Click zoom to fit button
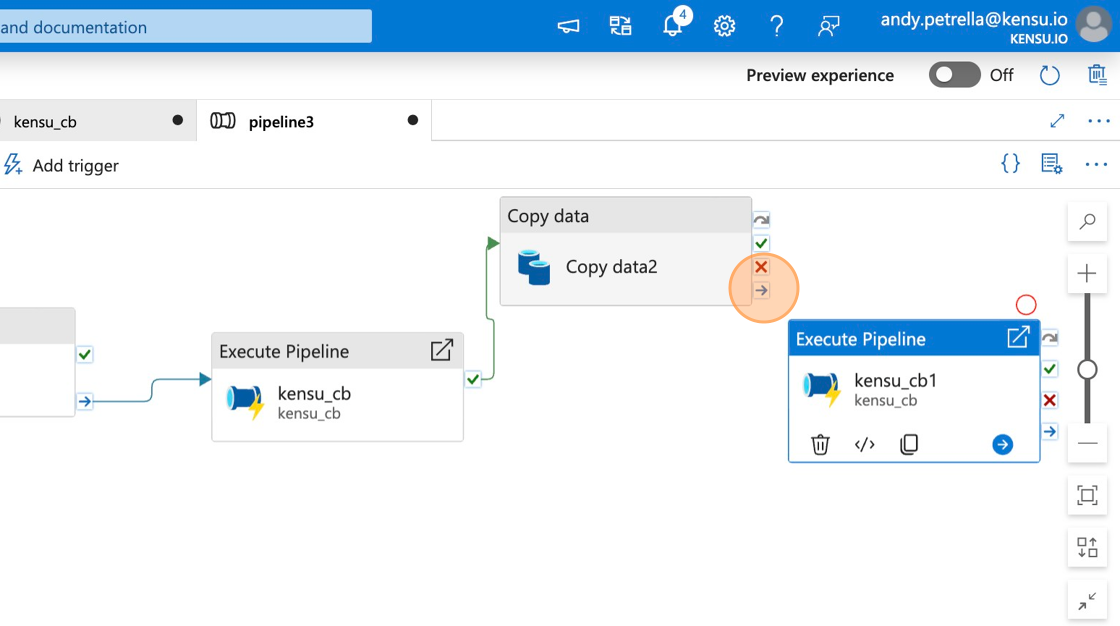The height and width of the screenshot is (626, 1120). coord(1087,495)
